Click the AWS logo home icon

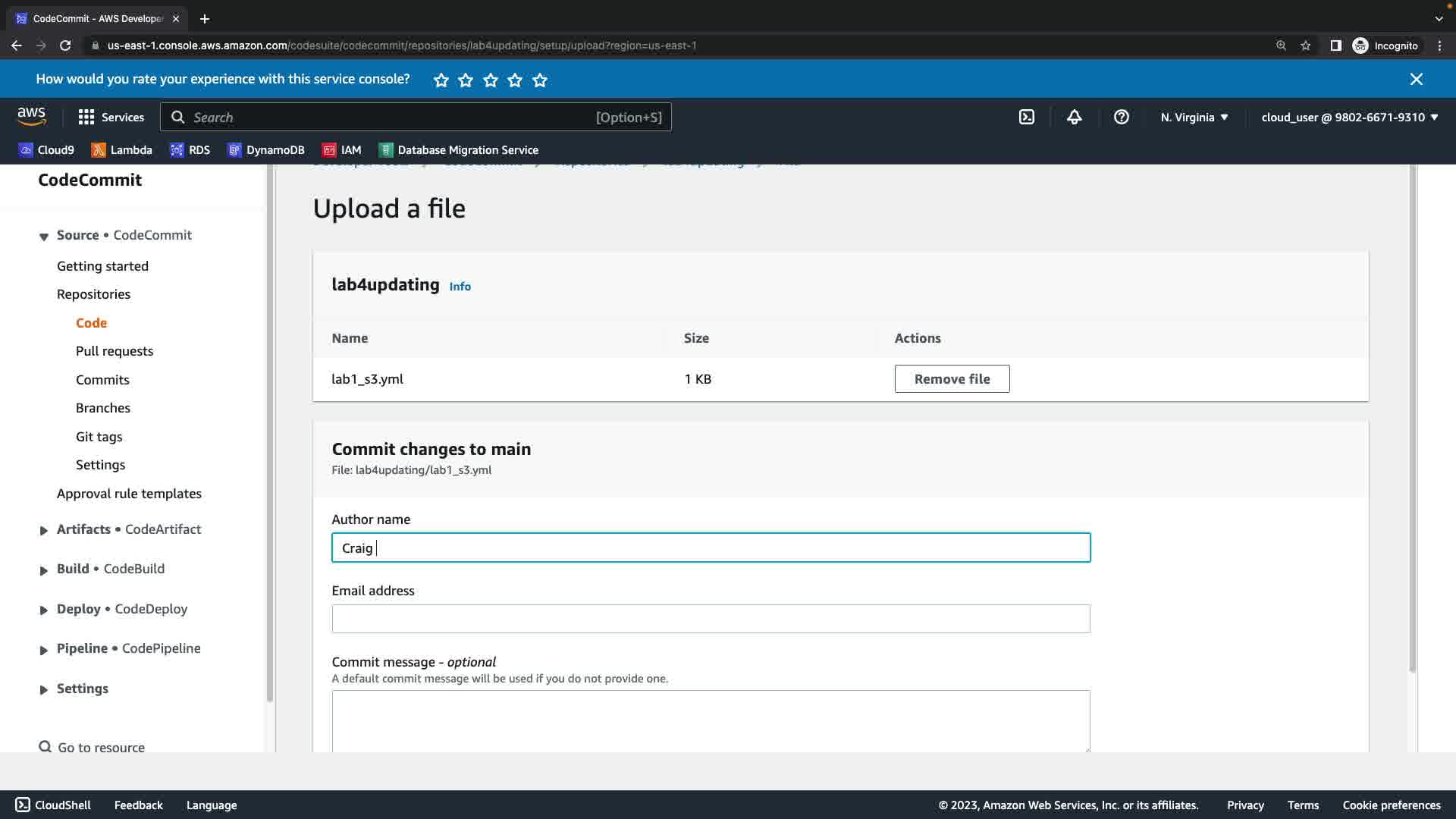31,116
